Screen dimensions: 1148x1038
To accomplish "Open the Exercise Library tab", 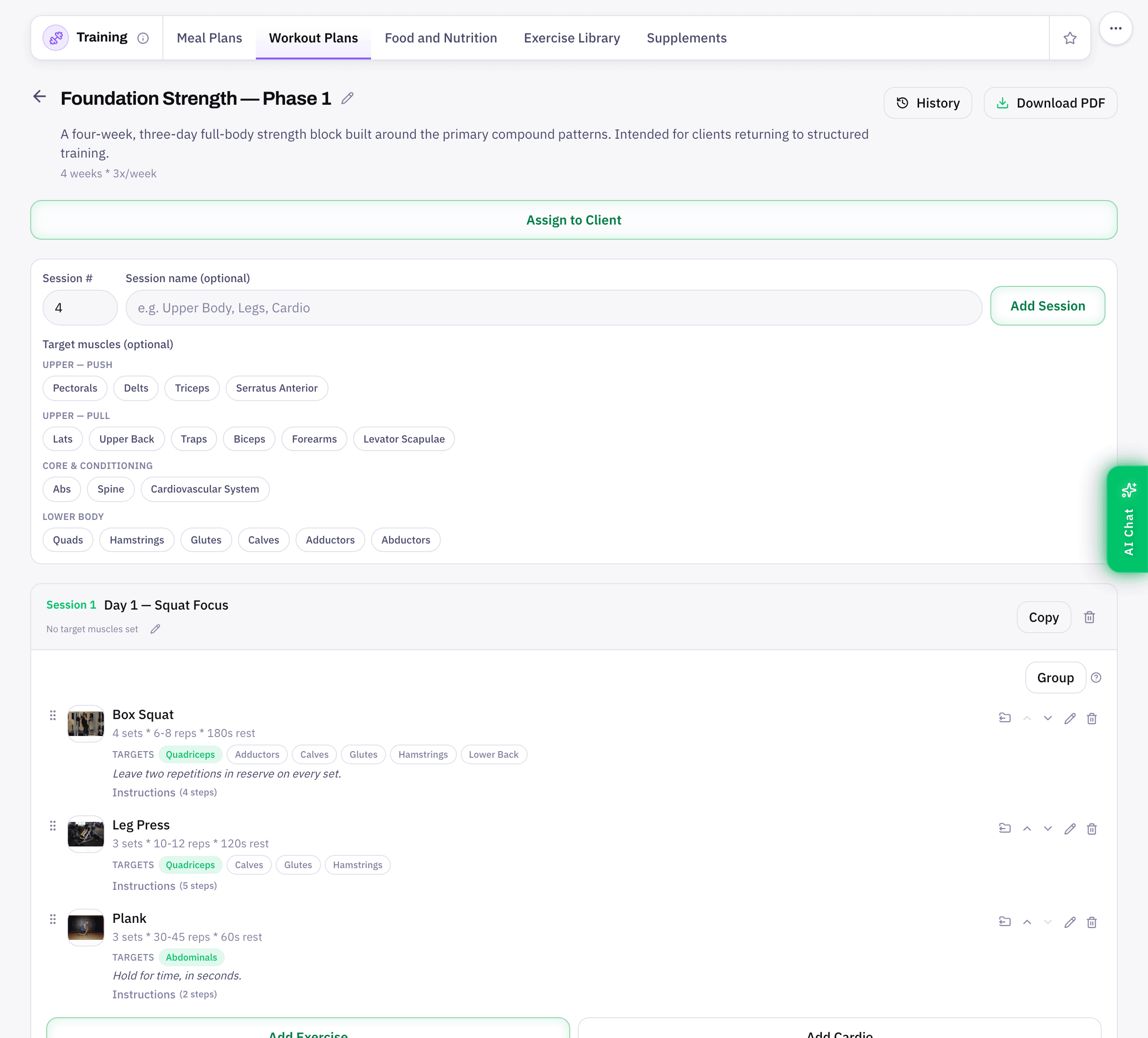I will [572, 38].
